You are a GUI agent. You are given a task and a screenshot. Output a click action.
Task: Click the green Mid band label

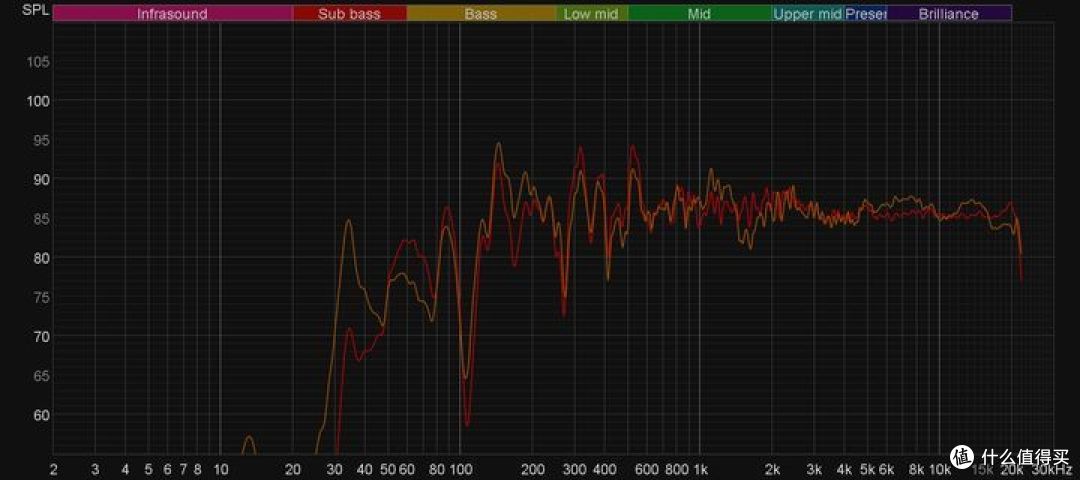(x=700, y=14)
